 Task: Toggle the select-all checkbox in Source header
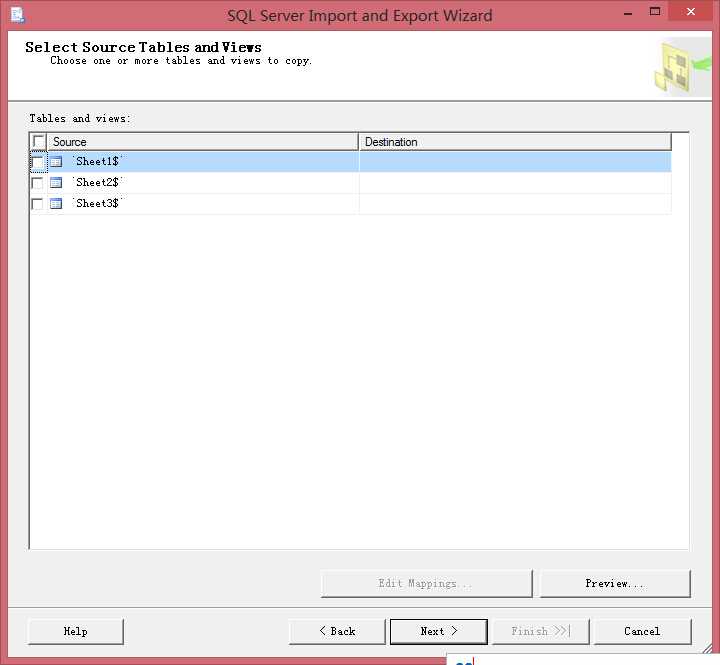[39, 141]
